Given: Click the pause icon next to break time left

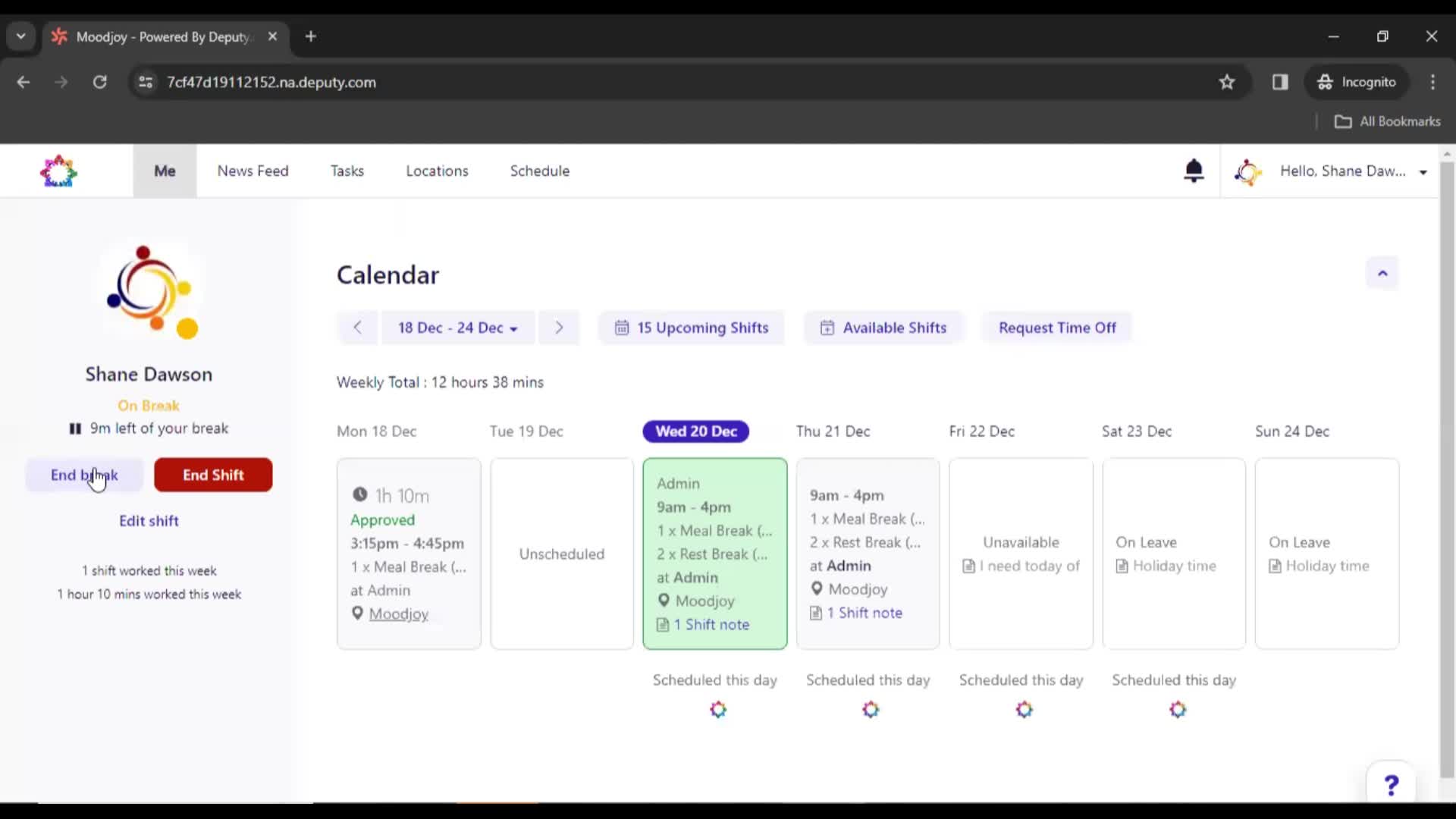Looking at the screenshot, I should click(x=75, y=428).
